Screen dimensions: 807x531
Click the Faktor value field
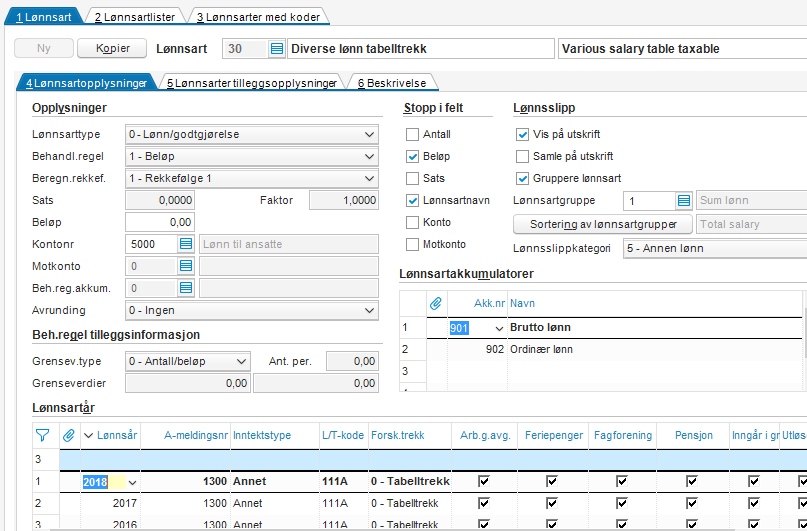point(344,200)
